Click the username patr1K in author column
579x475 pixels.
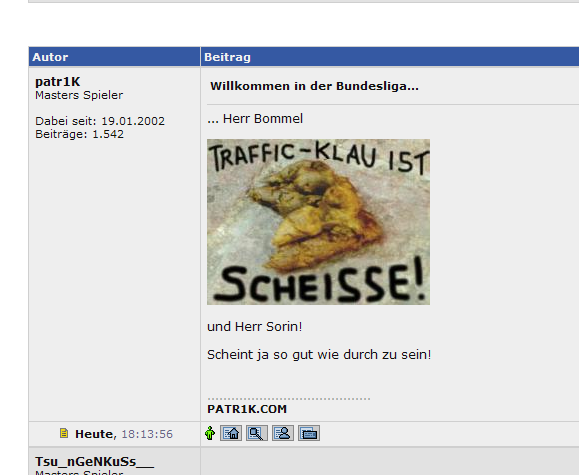click(x=58, y=82)
